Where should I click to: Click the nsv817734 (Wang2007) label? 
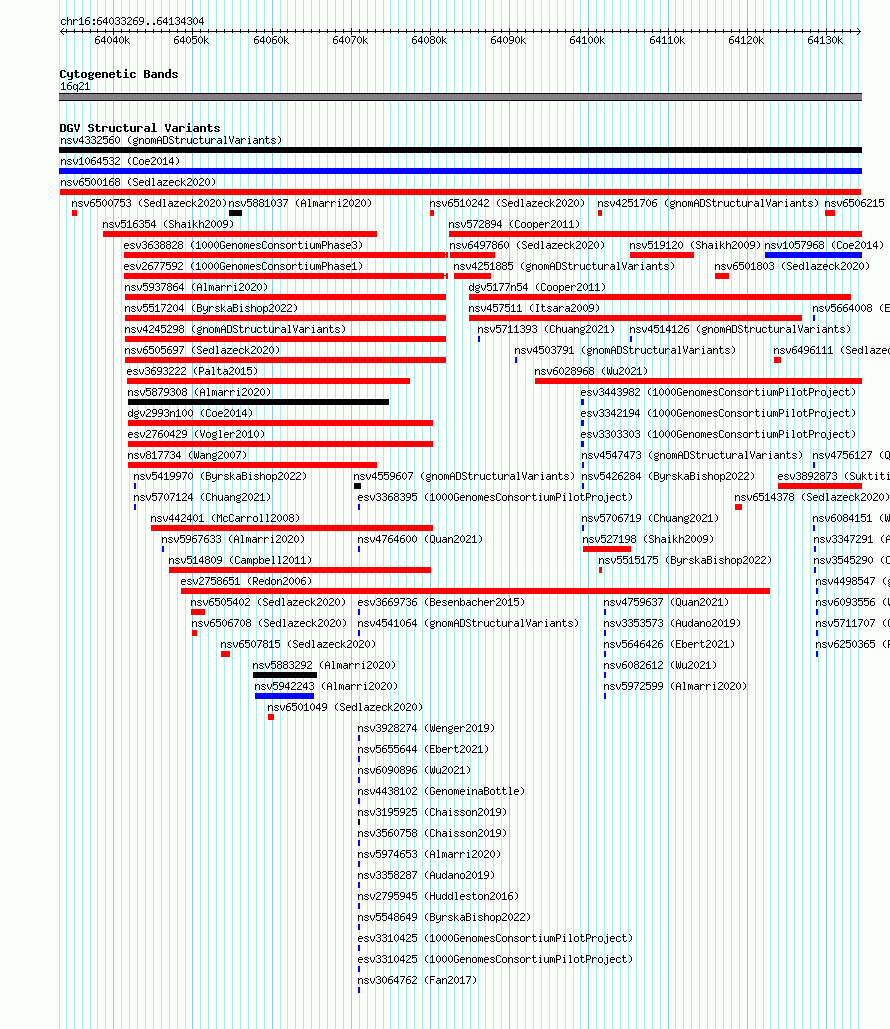click(x=187, y=455)
